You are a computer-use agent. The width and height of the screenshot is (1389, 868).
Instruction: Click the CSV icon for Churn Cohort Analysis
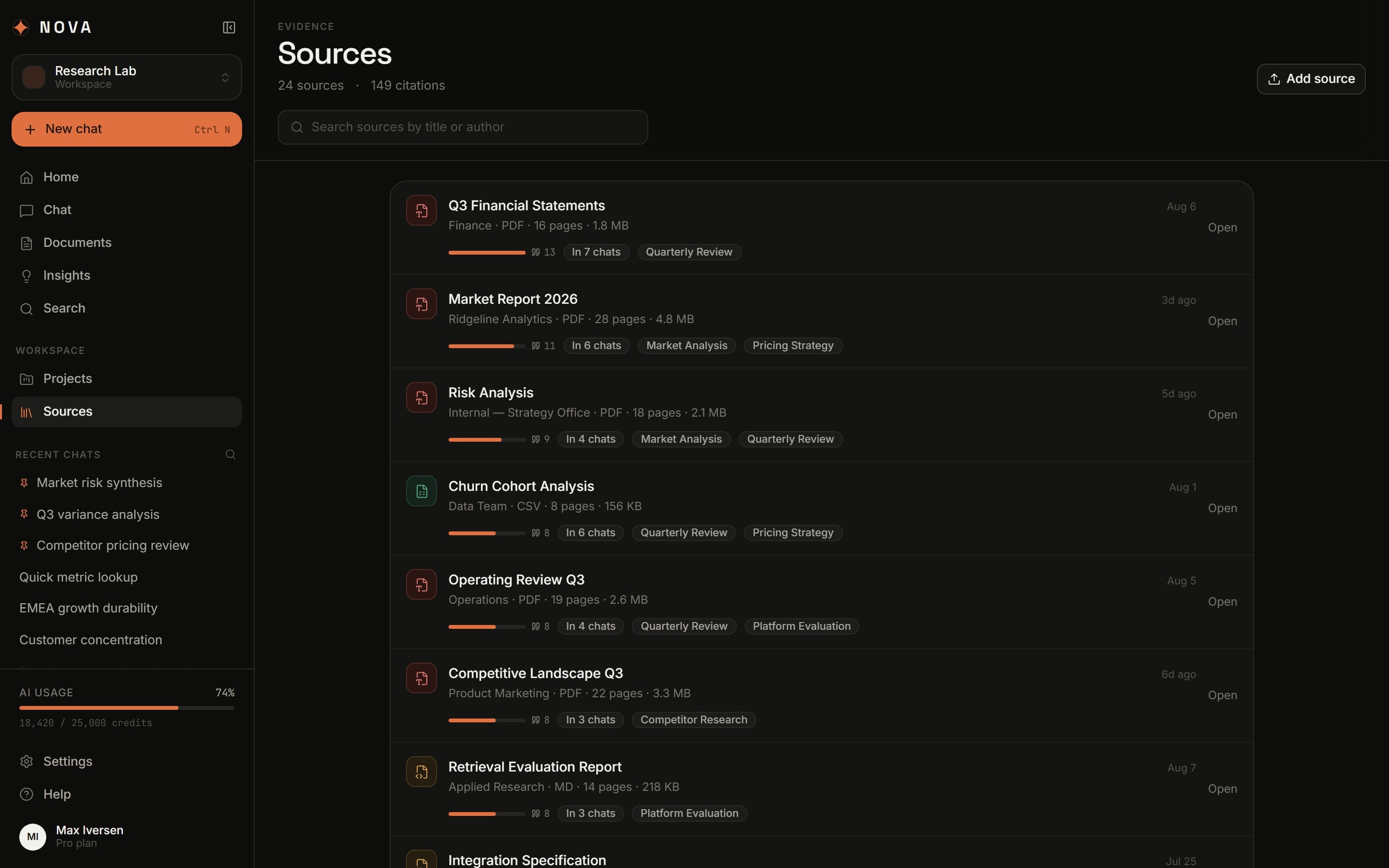pyautogui.click(x=421, y=491)
